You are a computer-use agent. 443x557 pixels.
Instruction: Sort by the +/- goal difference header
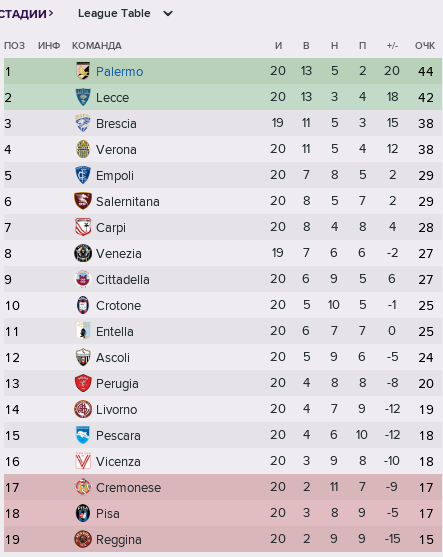[x=392, y=45]
